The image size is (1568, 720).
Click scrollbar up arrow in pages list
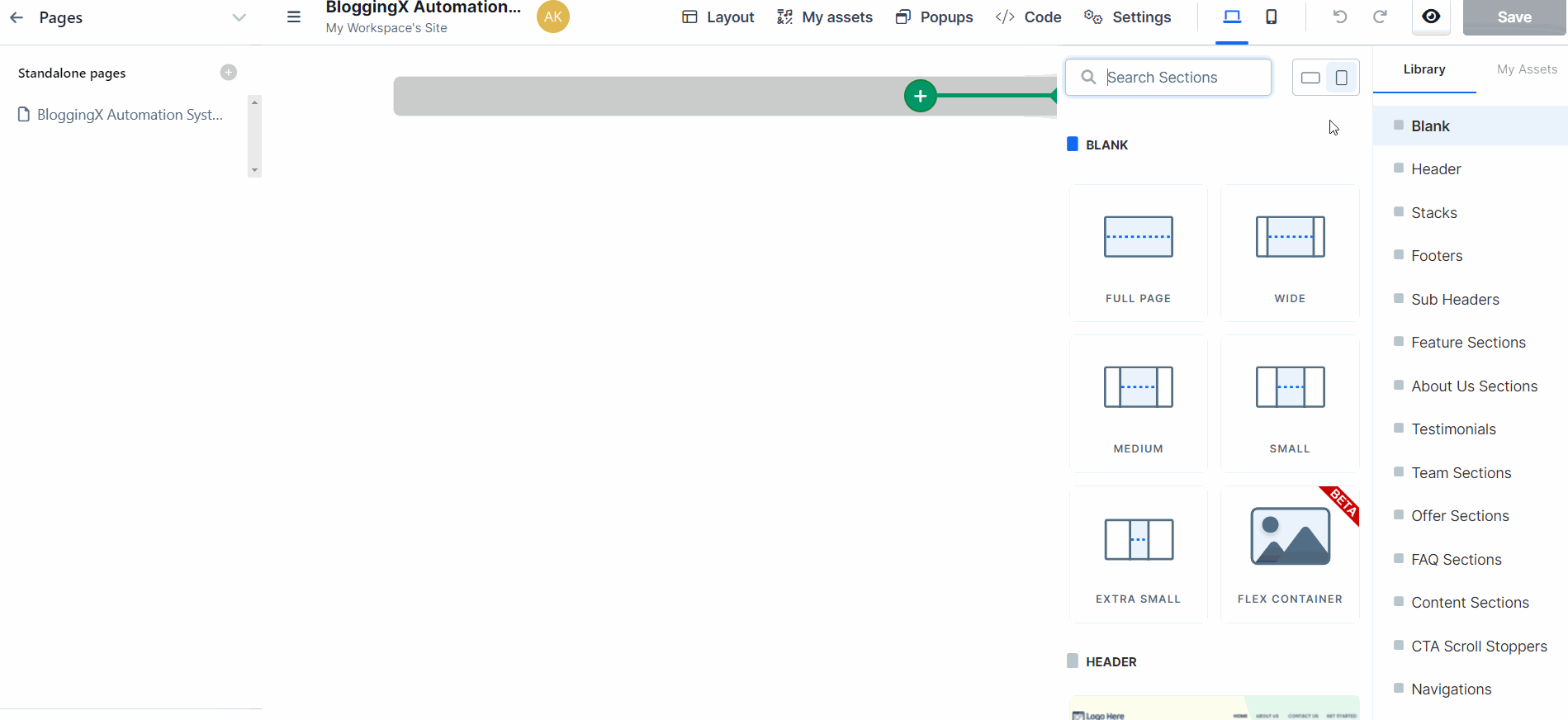coord(254,102)
